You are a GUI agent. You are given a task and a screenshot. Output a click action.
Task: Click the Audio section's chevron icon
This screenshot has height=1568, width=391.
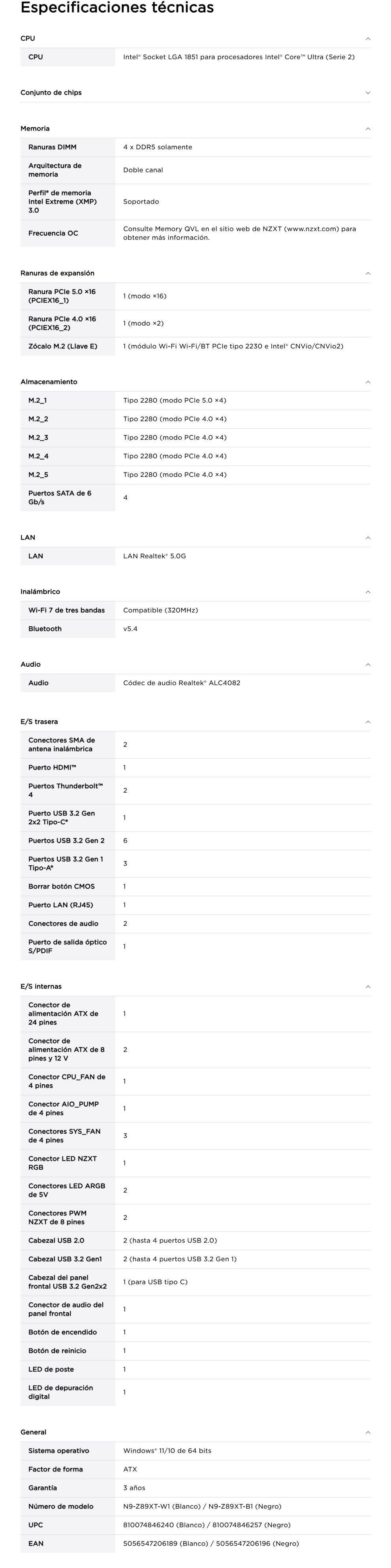[x=367, y=664]
